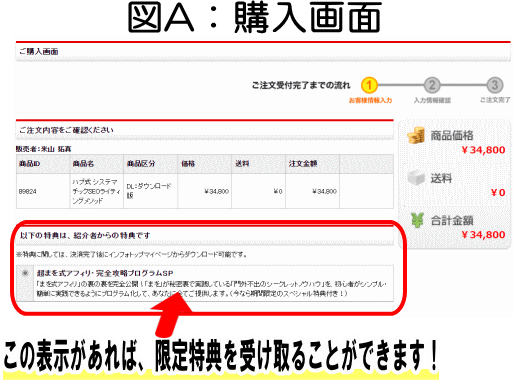This screenshot has height=380, width=513.
Task: Click the ご注文完了 step label
Action: pos(495,100)
